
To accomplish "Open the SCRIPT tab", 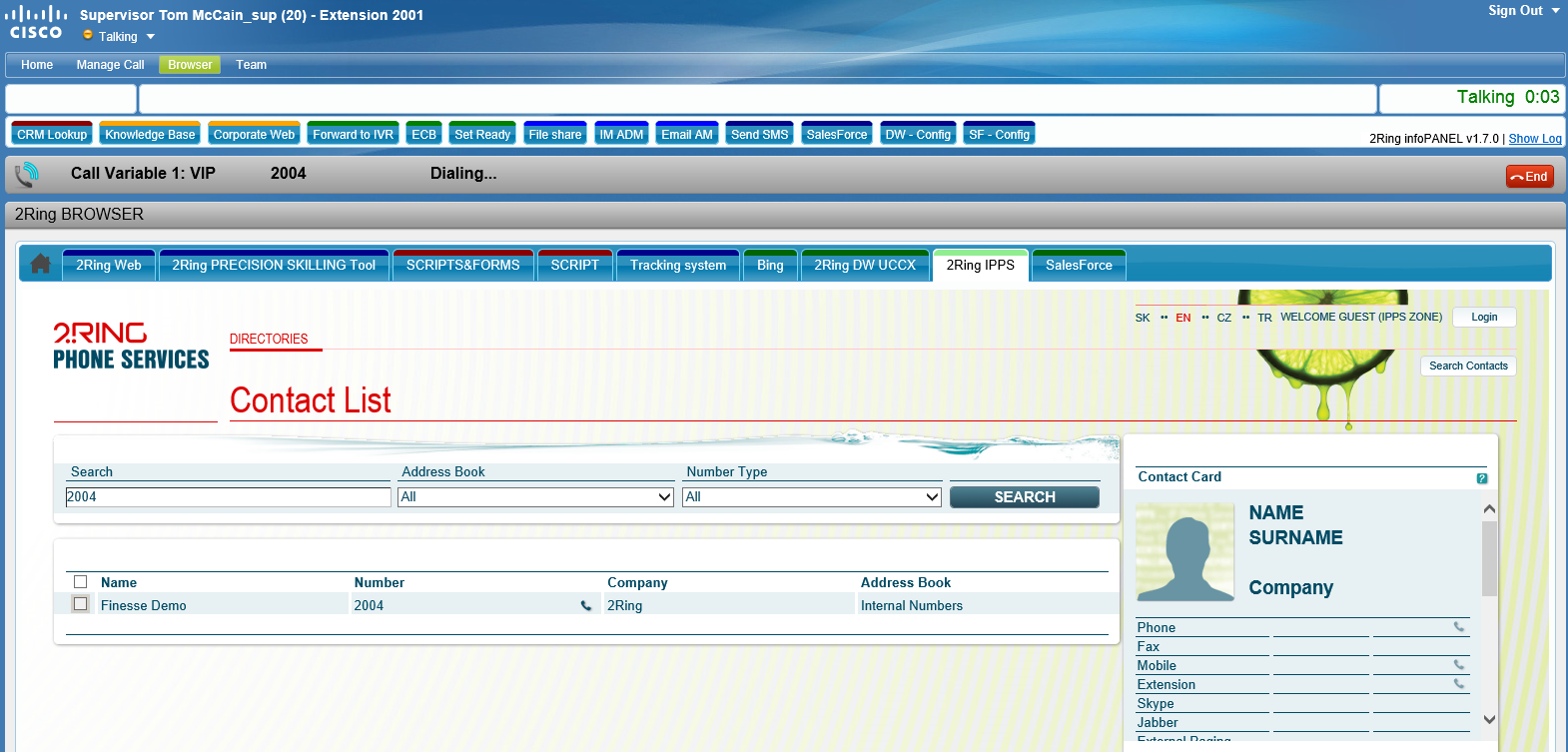I will click(x=575, y=265).
